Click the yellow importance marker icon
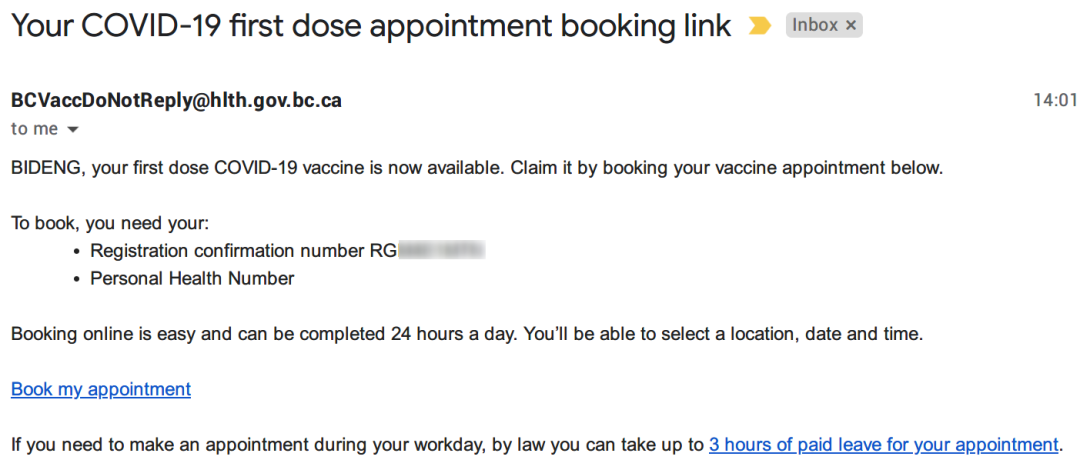Viewport: 1080px width, 460px height. (x=760, y=26)
